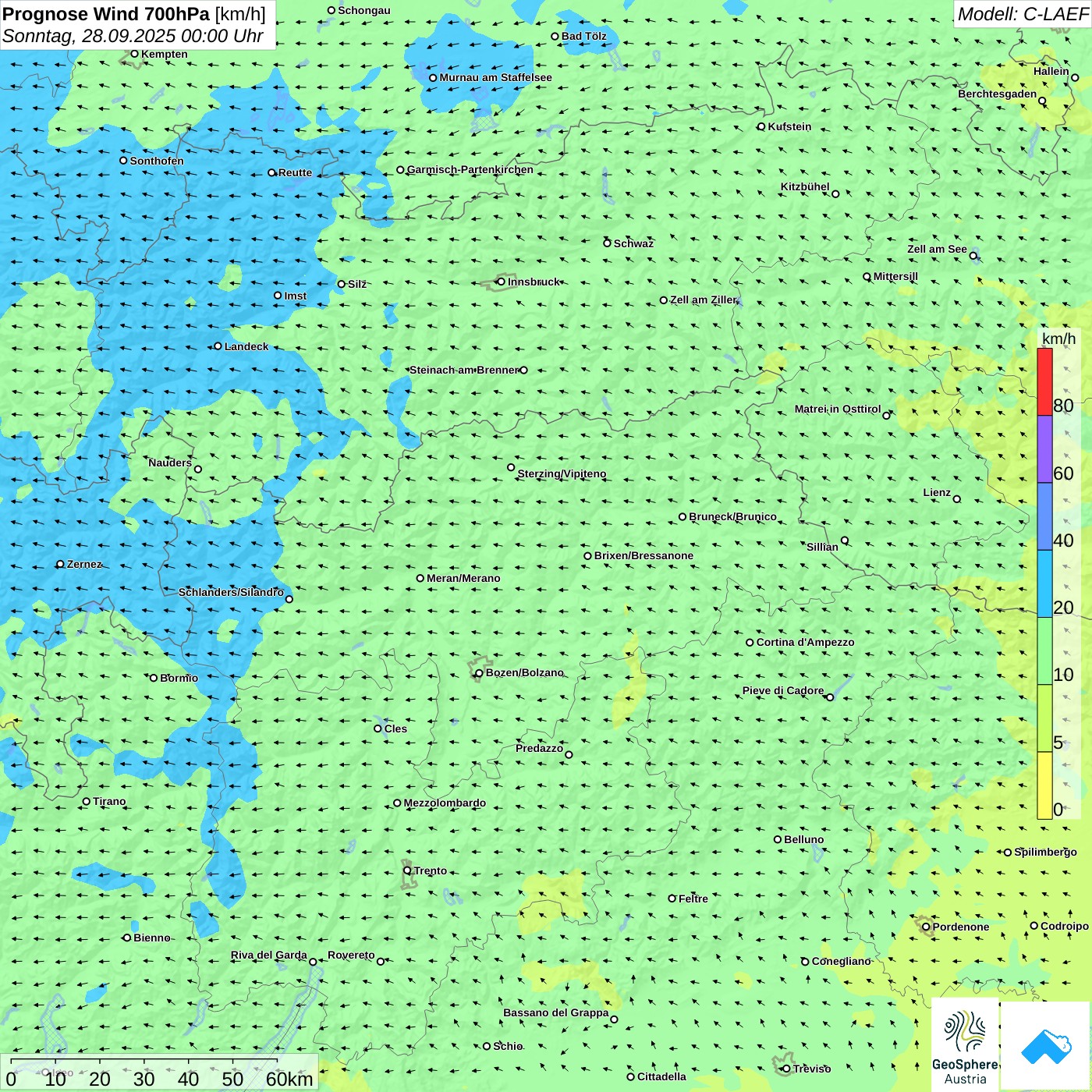The height and width of the screenshot is (1092, 1092).
Task: Click the blue weather app logo
Action: coord(1046,1045)
